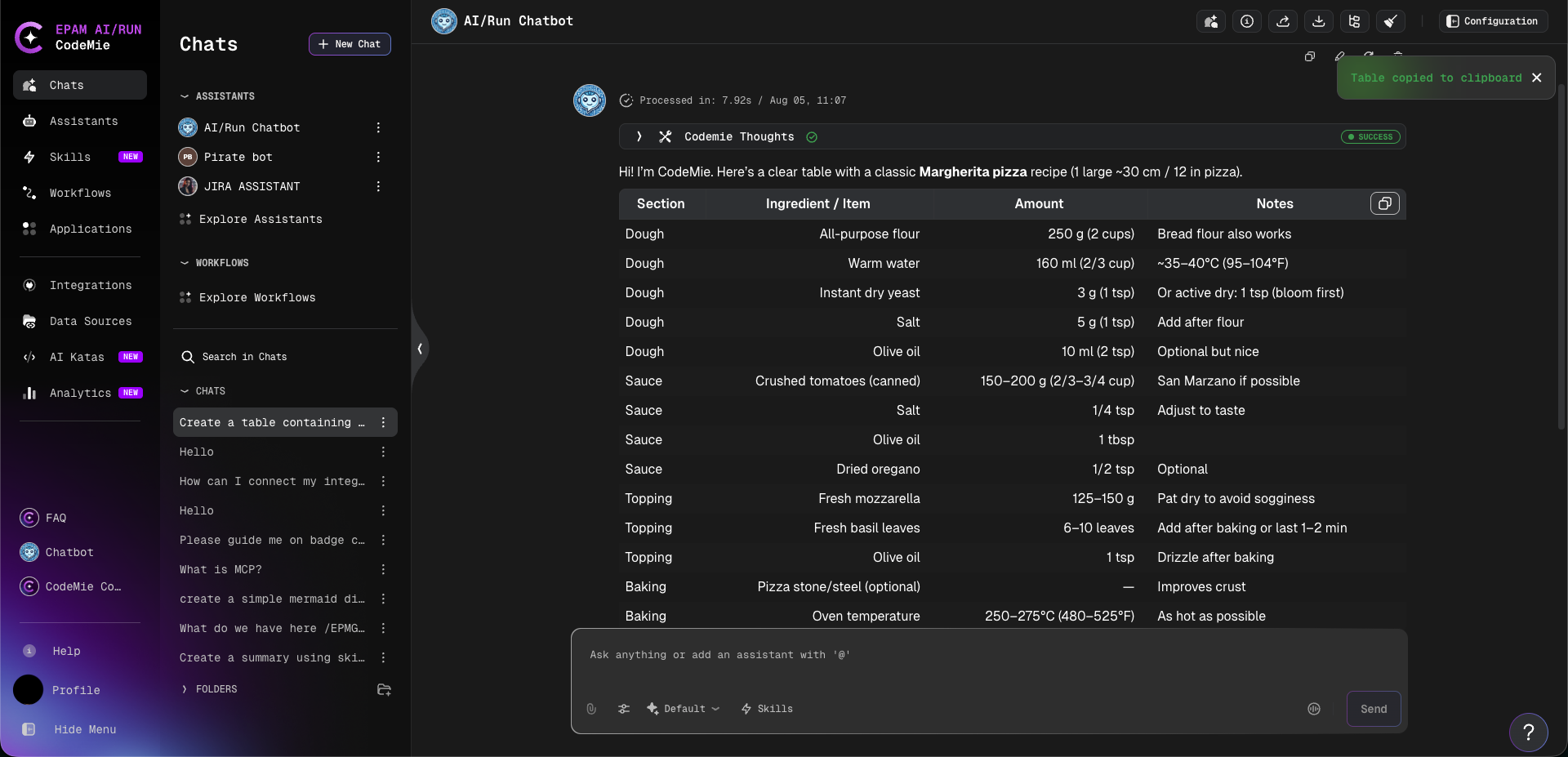The width and height of the screenshot is (1568, 757).
Task: Open the question mark help bubble
Action: (x=1529, y=733)
